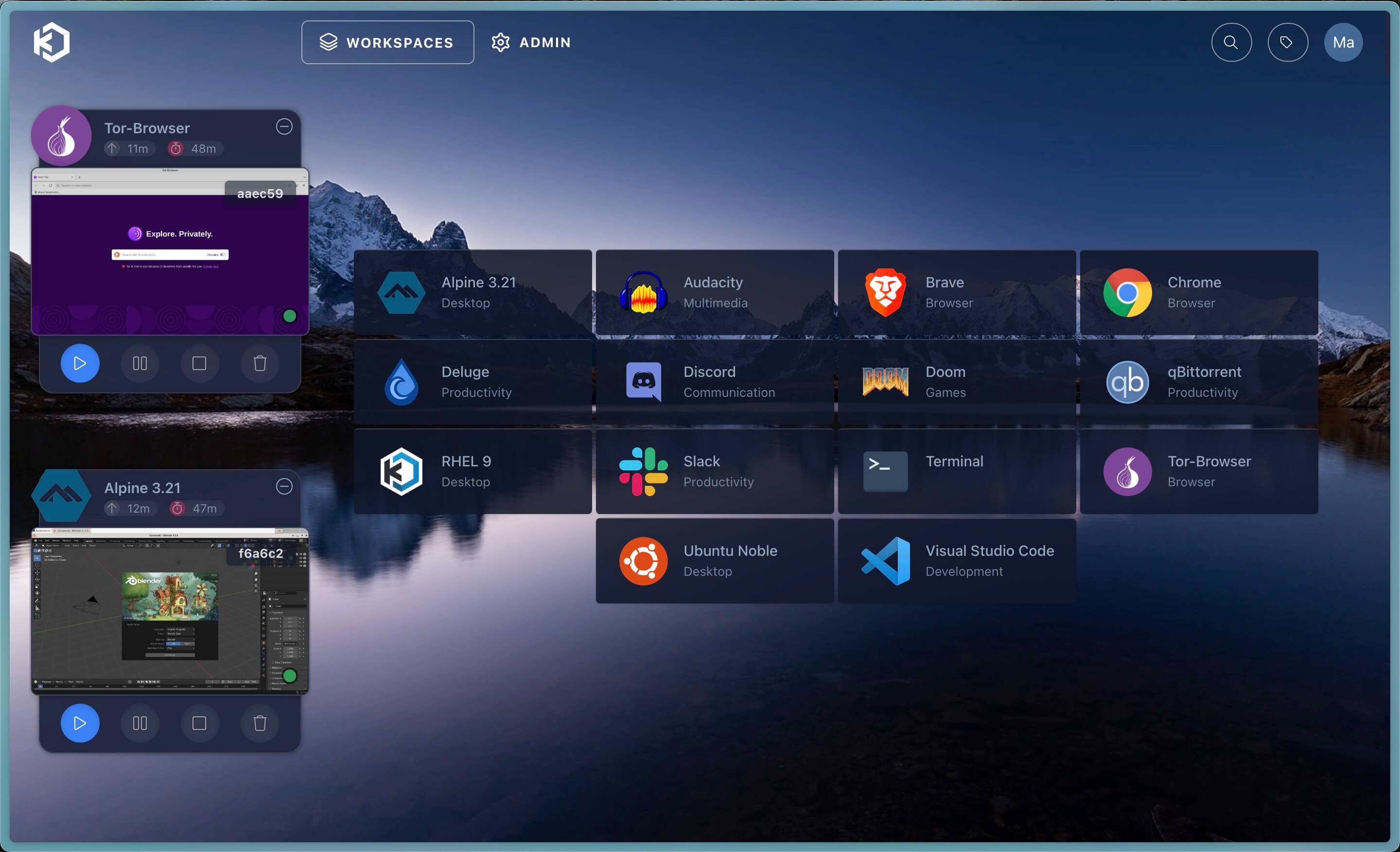This screenshot has height=852, width=1400.
Task: Open the Ma user profile avatar
Action: [x=1343, y=43]
